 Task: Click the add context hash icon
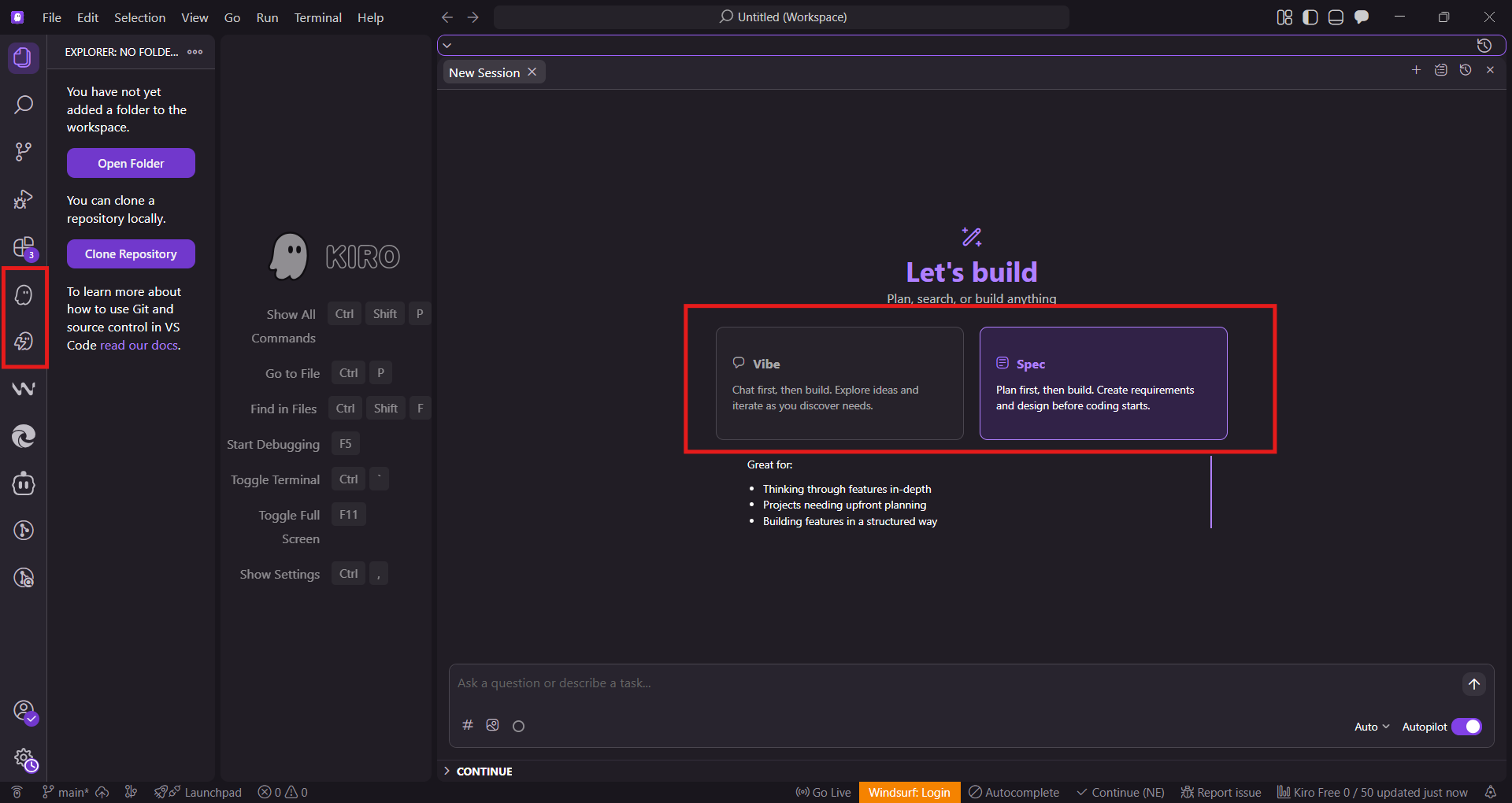(468, 725)
